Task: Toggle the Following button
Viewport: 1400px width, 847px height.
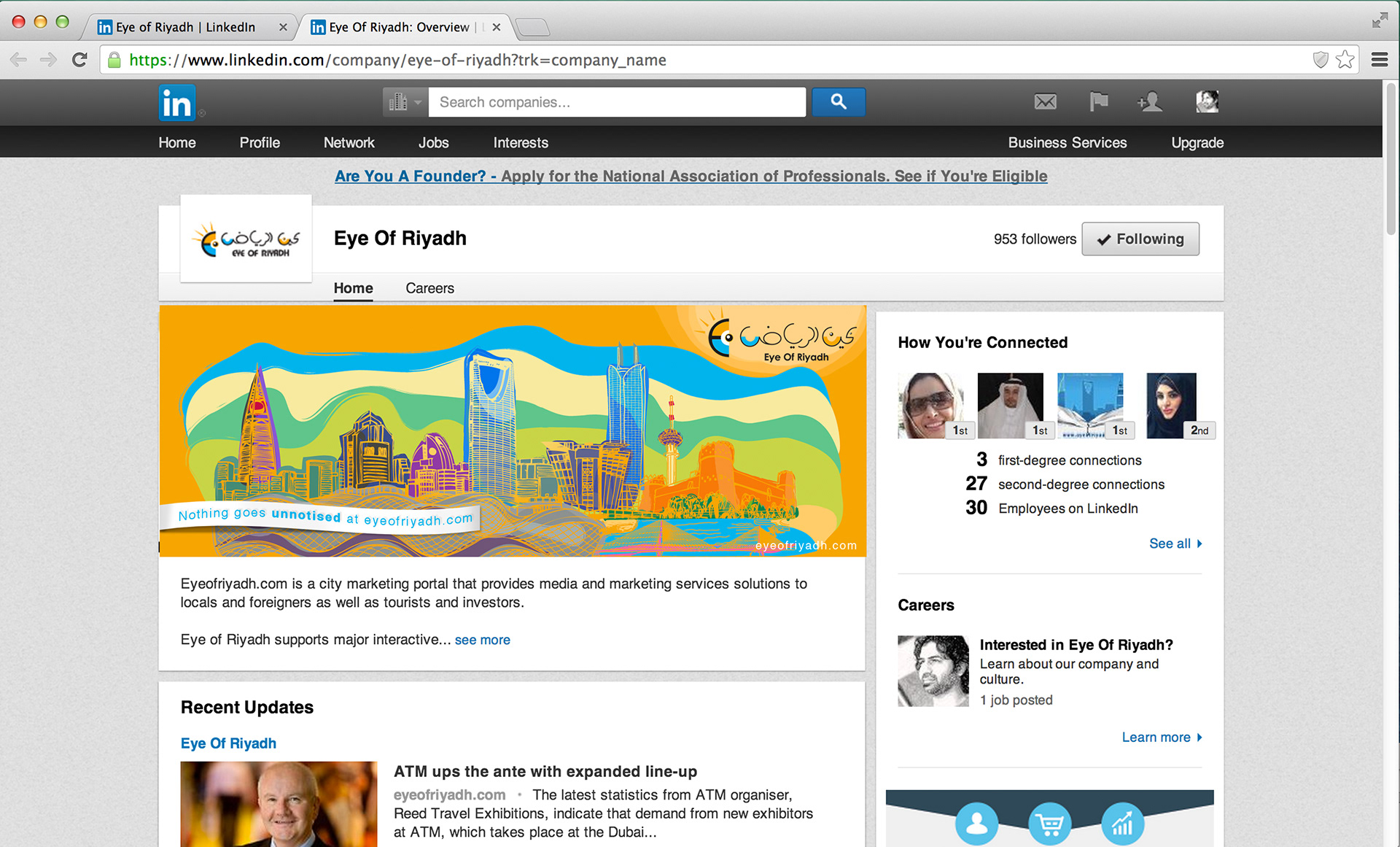Action: click(x=1140, y=239)
